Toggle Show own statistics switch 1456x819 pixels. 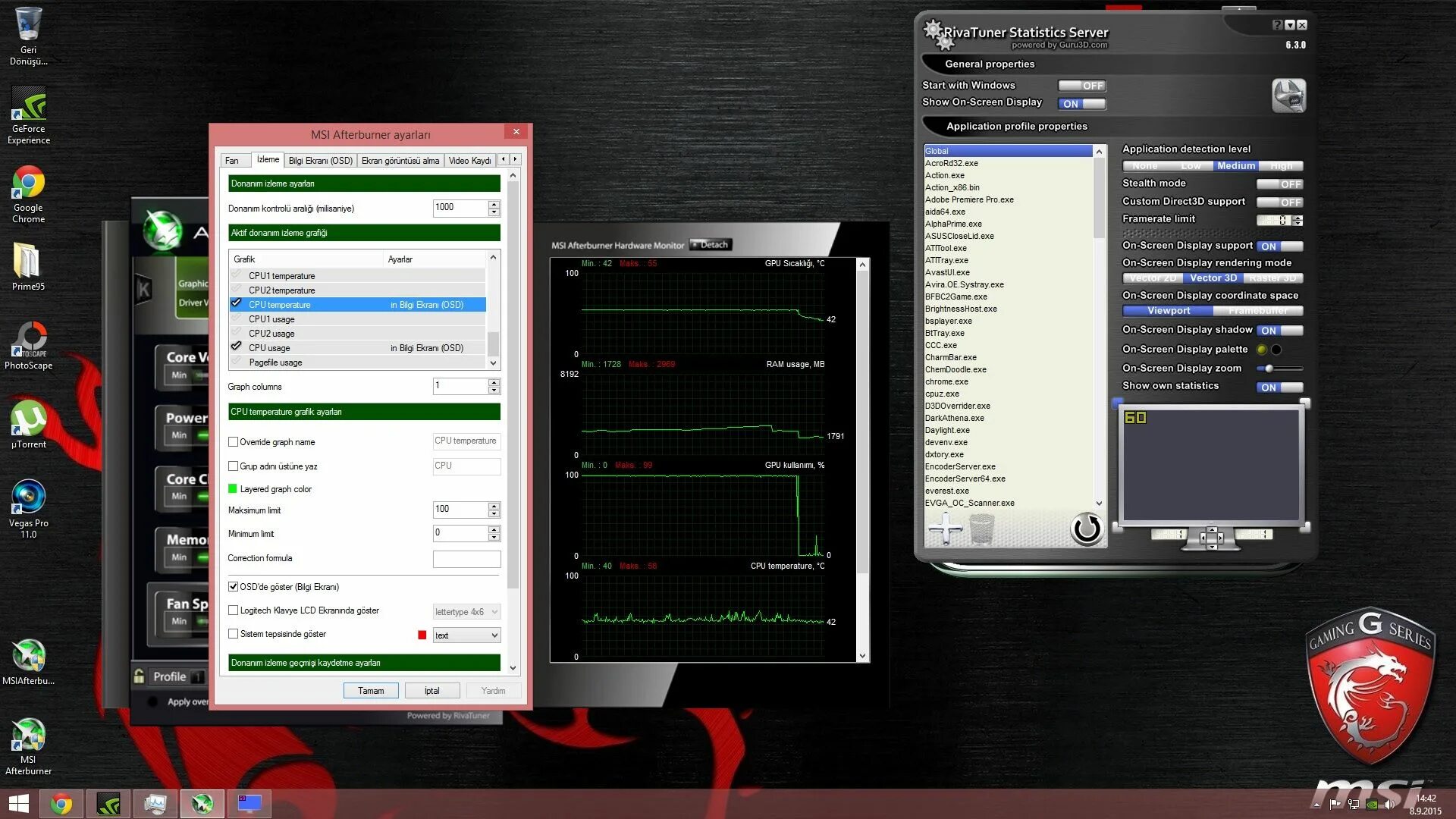(1280, 388)
